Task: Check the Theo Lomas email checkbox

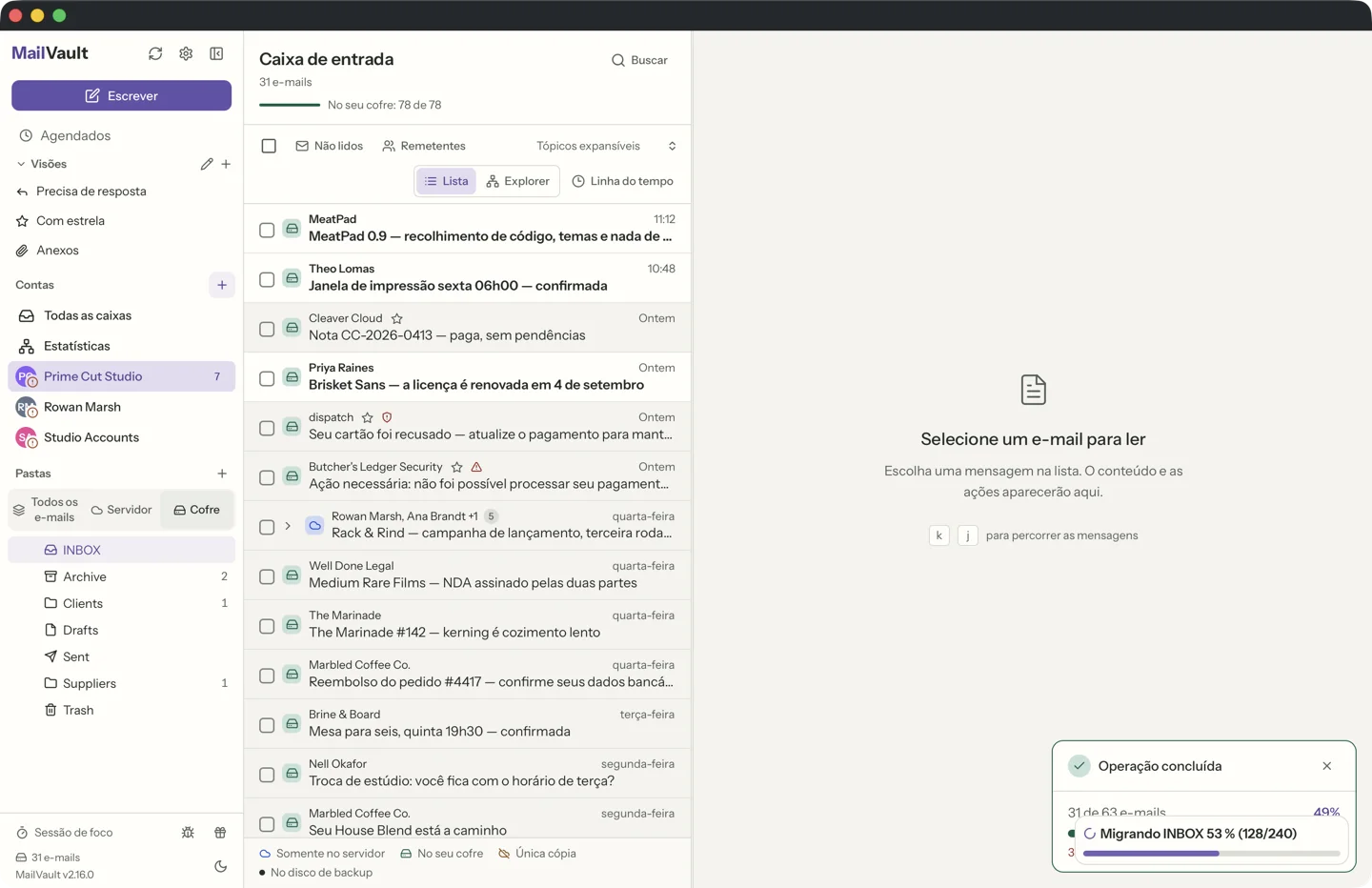Action: (267, 279)
